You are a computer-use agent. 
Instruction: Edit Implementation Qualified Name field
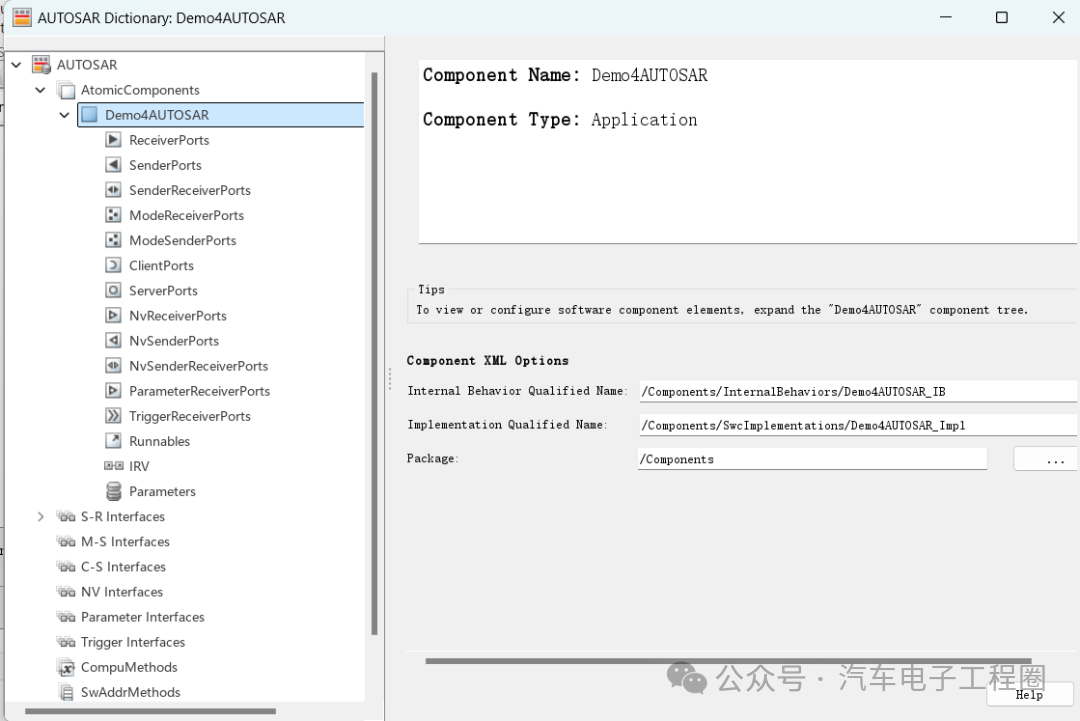(858, 425)
